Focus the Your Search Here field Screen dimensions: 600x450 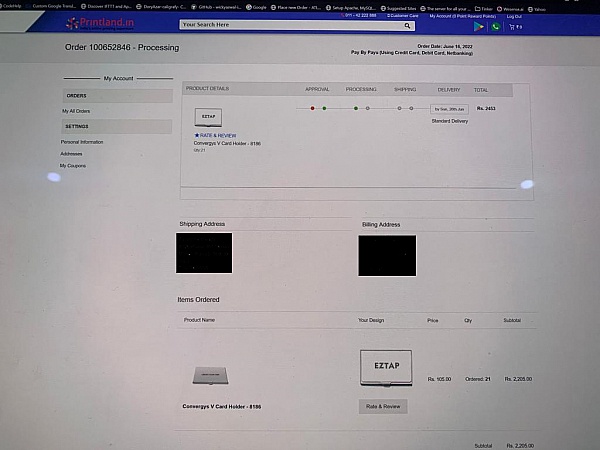pyautogui.click(x=297, y=25)
